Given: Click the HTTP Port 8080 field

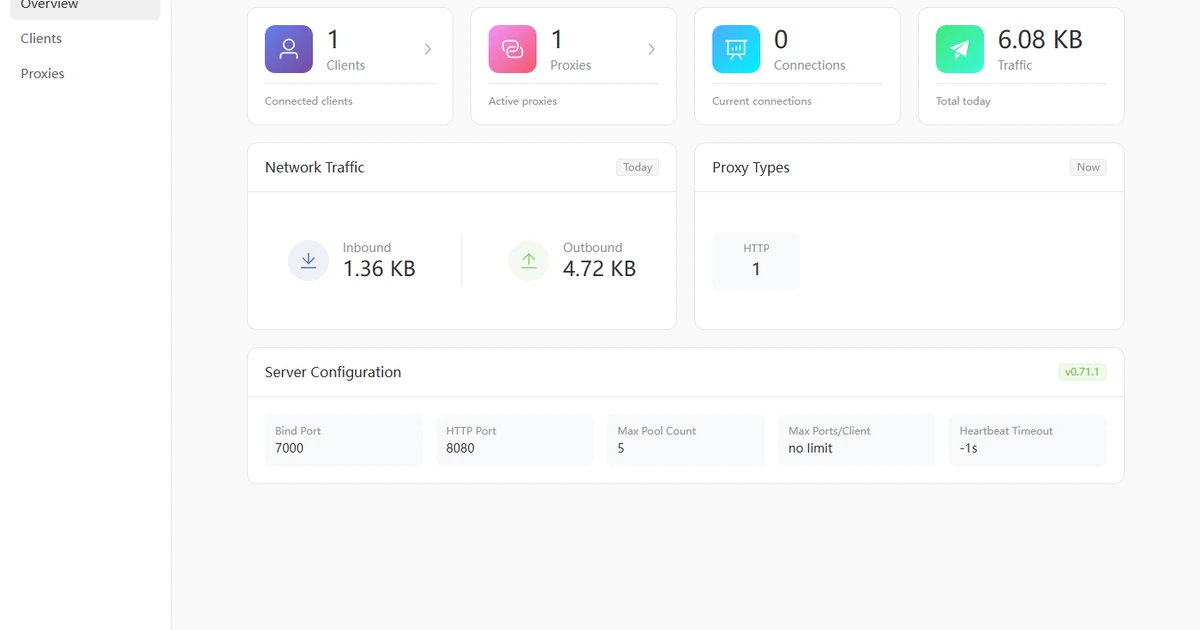Looking at the screenshot, I should (x=515, y=440).
